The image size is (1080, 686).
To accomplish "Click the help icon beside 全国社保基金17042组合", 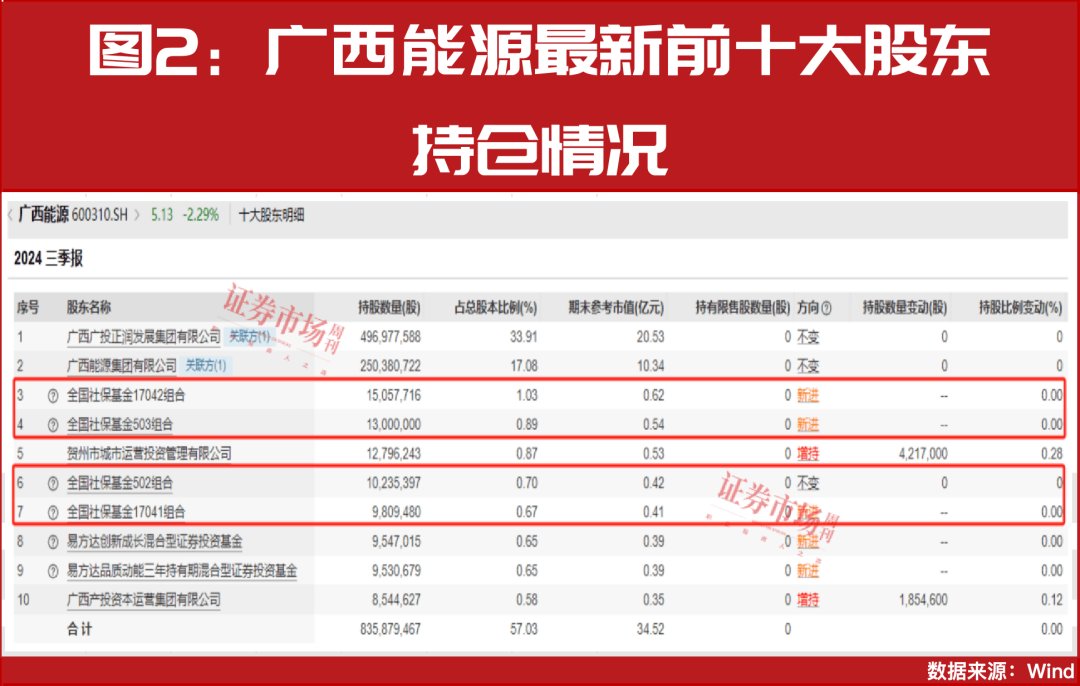I will coord(52,395).
